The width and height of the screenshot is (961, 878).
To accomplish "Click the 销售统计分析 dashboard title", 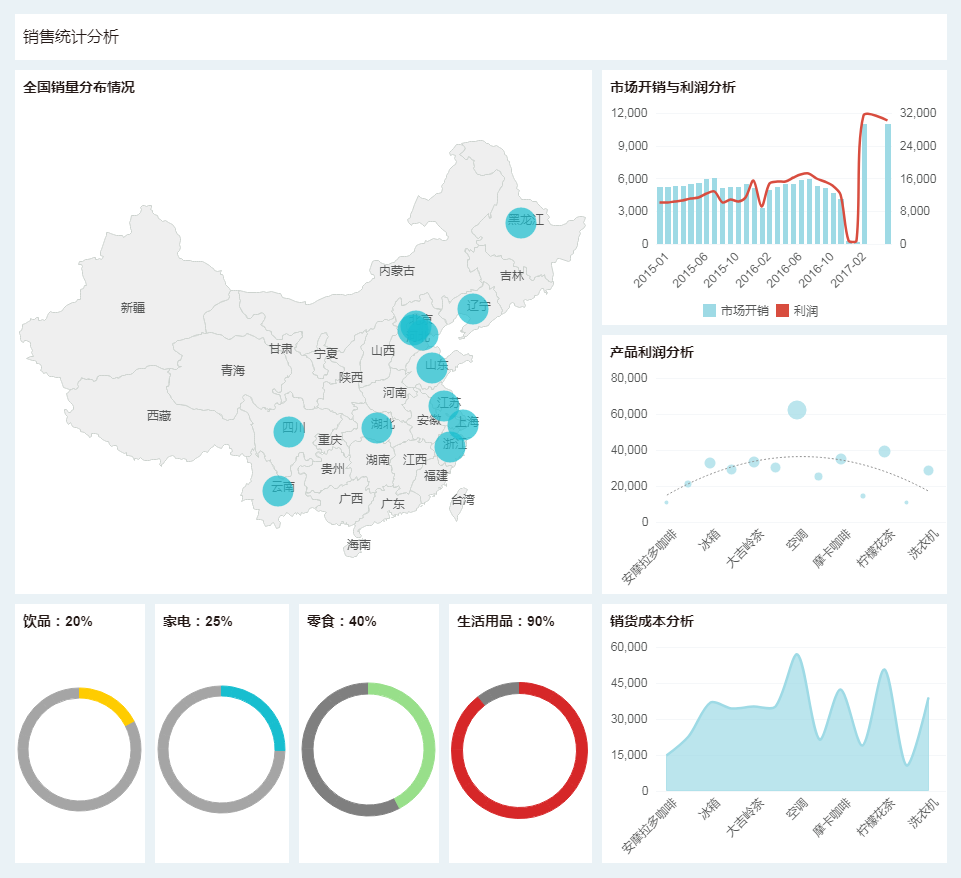I will (x=71, y=37).
